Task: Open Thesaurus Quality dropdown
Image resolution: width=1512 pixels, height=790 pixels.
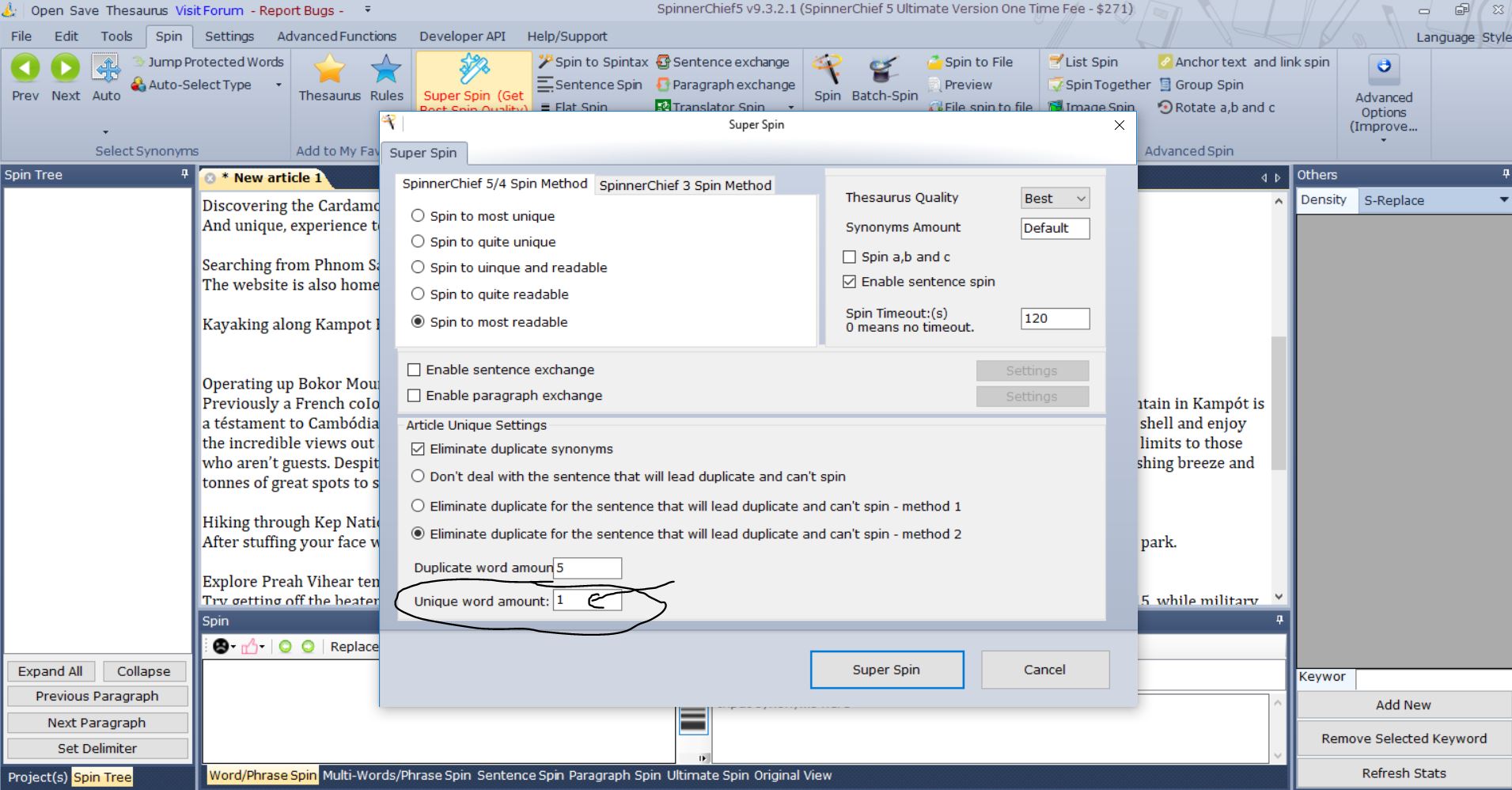Action: pyautogui.click(x=1055, y=199)
